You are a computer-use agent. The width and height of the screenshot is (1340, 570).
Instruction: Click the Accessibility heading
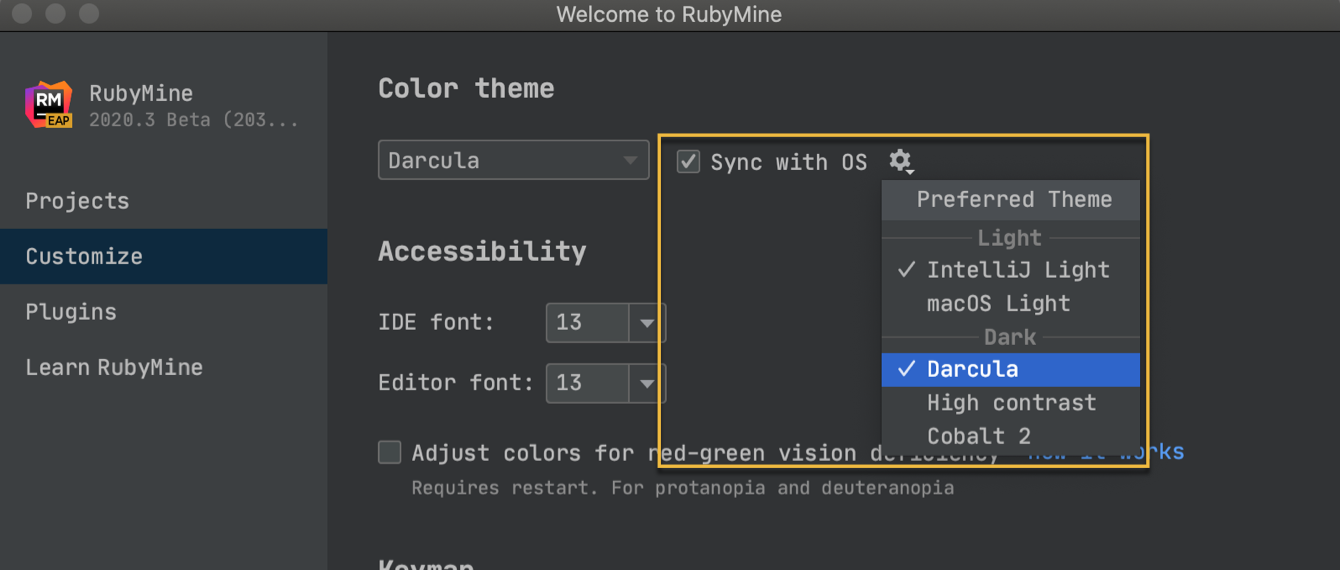point(482,251)
